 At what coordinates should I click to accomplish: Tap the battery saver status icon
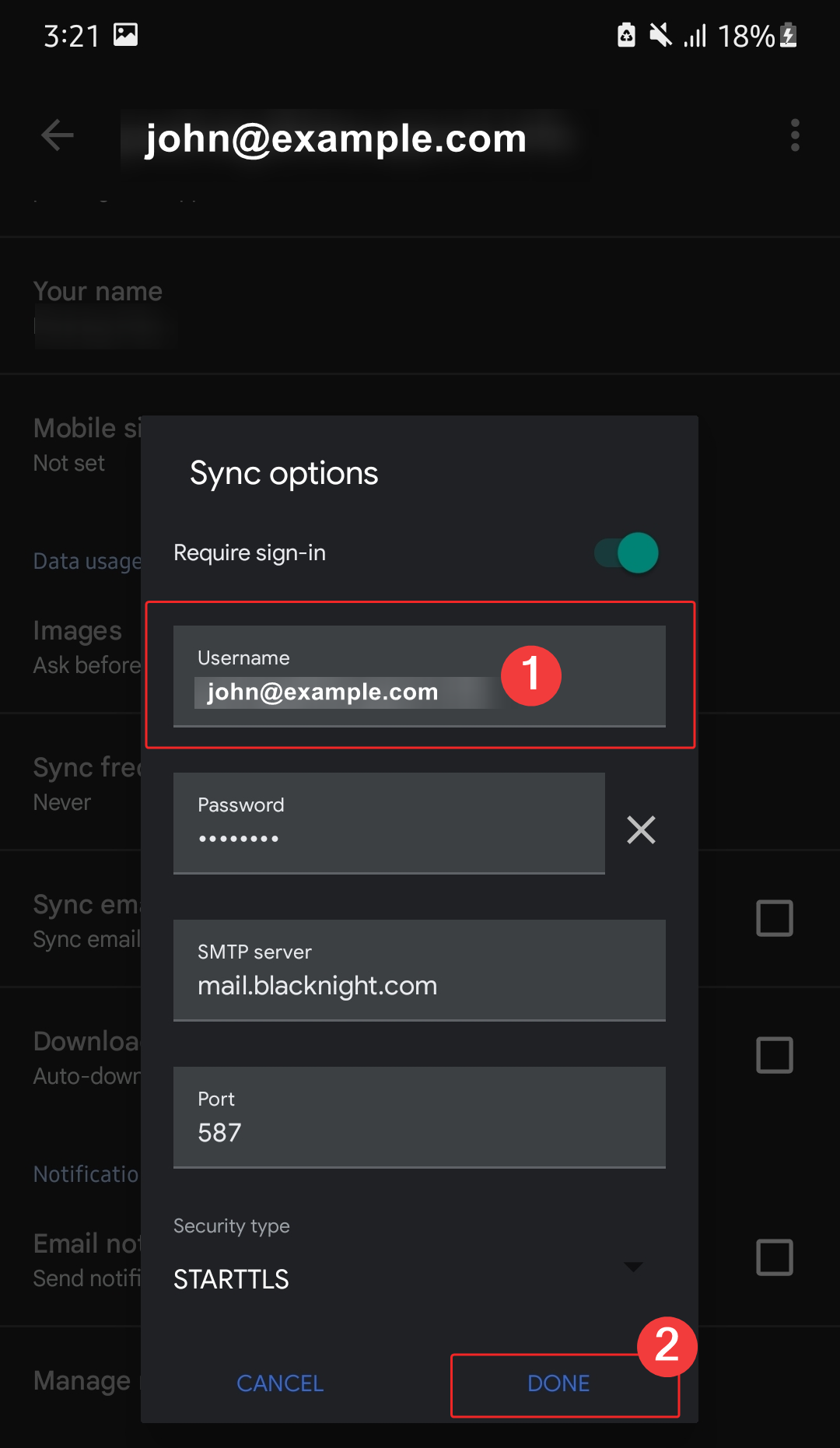point(626,35)
